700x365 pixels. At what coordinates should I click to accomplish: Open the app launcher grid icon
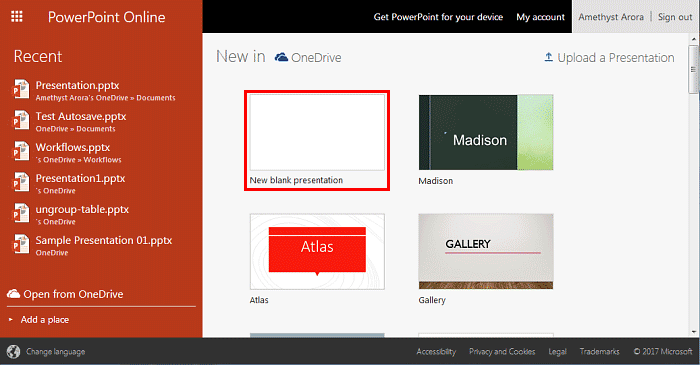point(17,17)
